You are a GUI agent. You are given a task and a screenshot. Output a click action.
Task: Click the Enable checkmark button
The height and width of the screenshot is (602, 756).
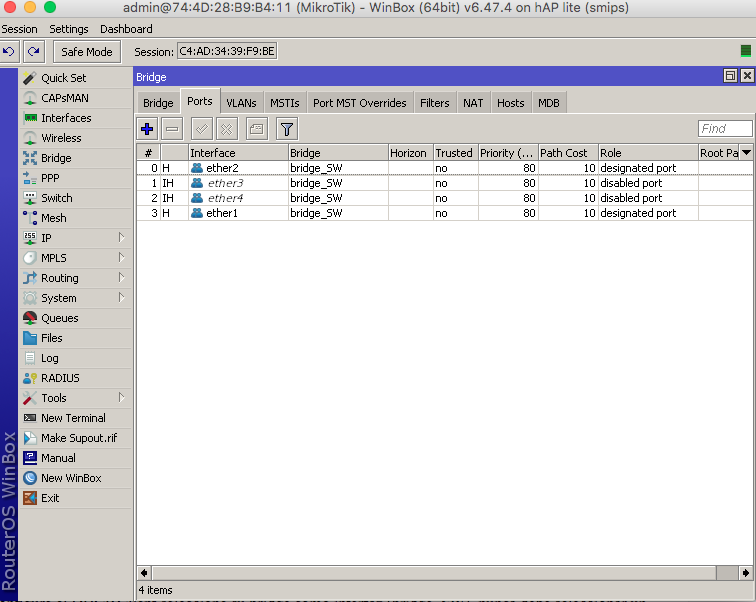[x=202, y=129]
